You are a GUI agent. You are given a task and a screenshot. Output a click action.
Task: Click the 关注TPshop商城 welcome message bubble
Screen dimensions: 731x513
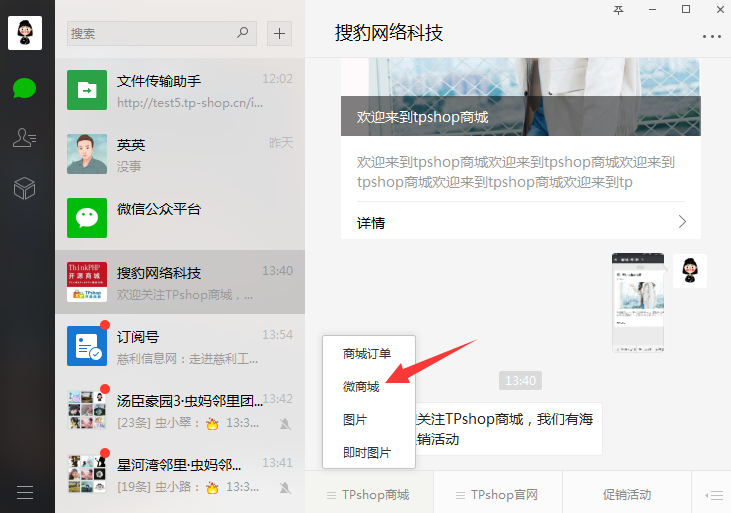coord(508,429)
